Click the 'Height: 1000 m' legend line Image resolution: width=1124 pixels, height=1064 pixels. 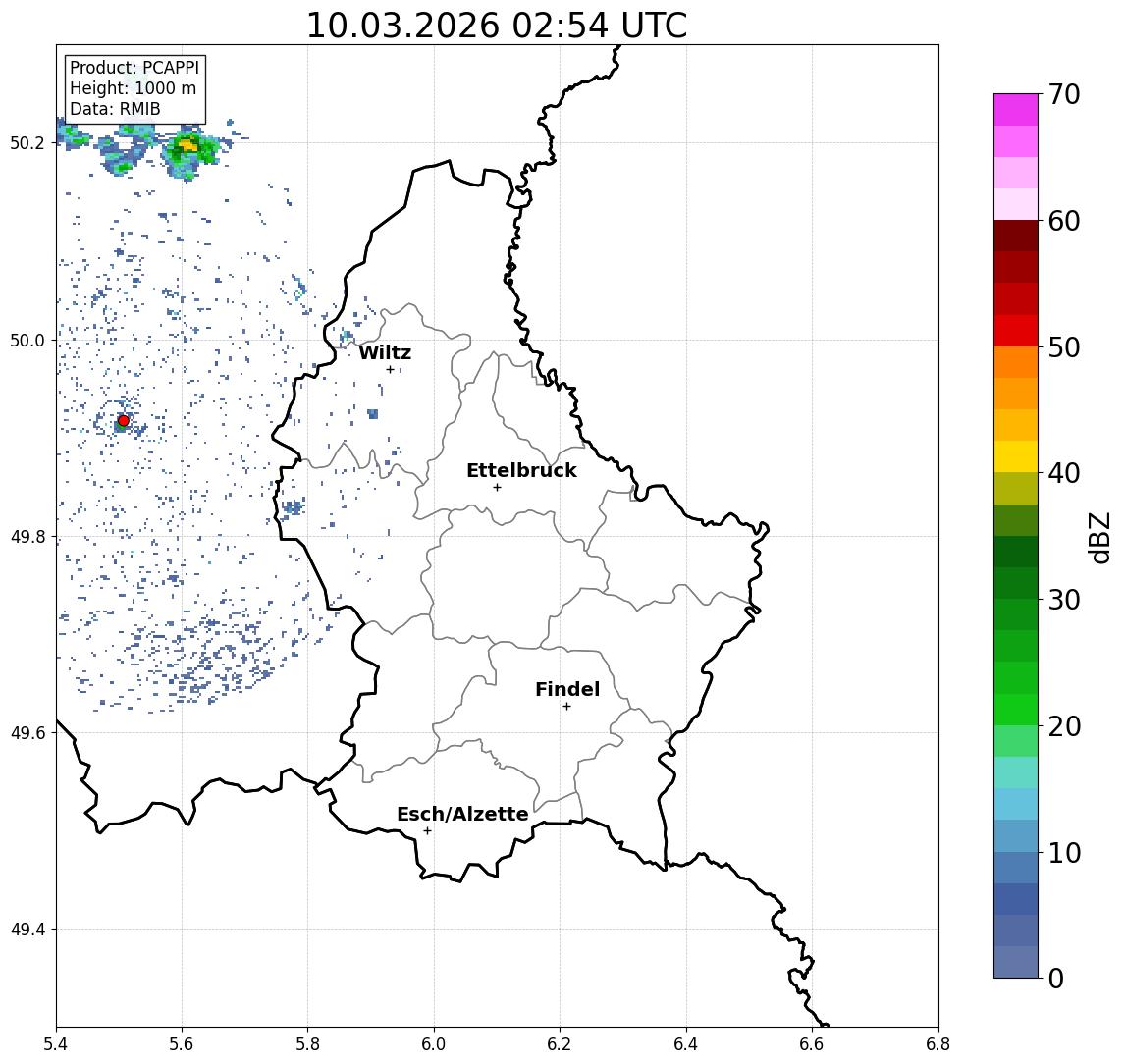click(133, 88)
